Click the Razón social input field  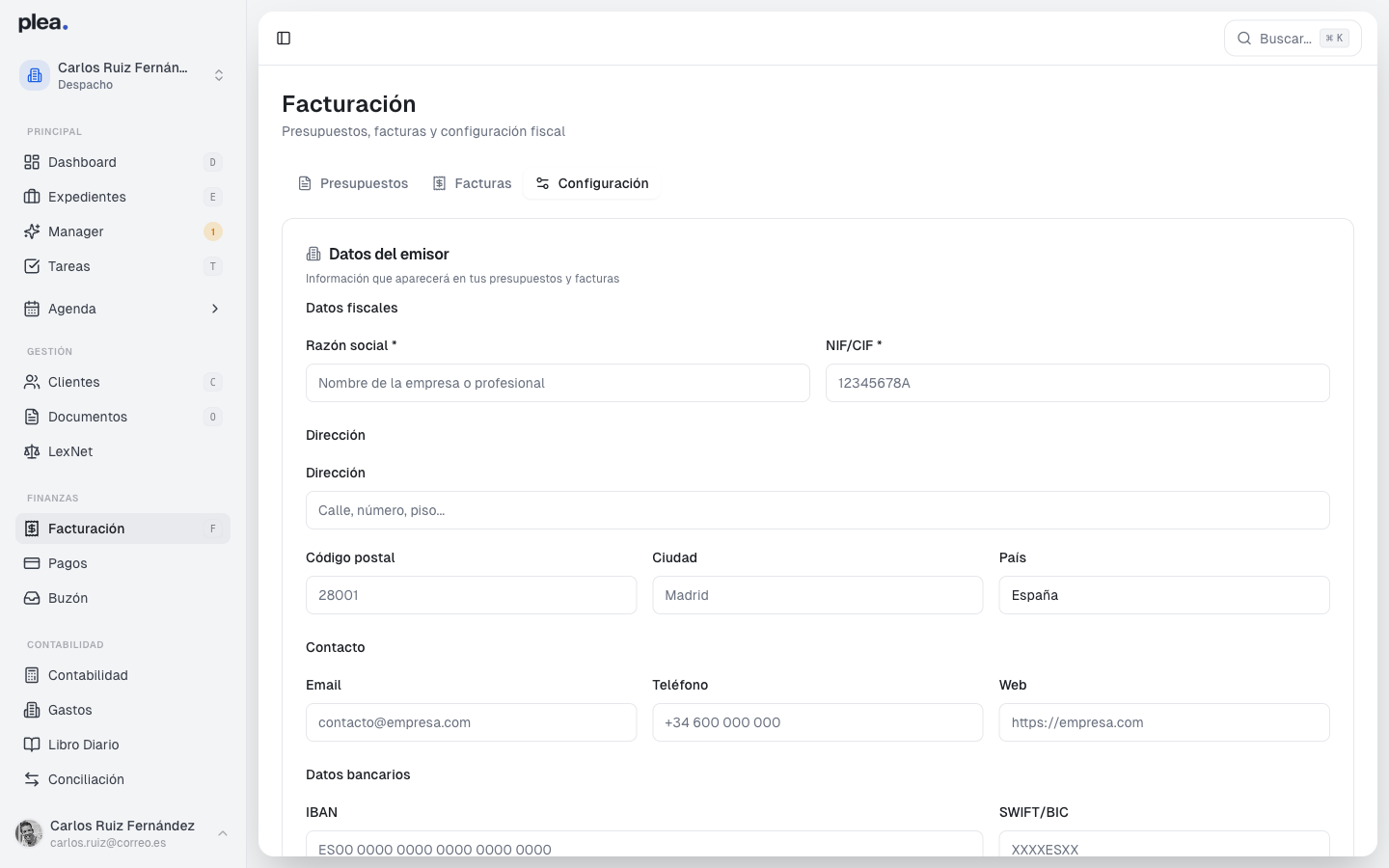558,383
